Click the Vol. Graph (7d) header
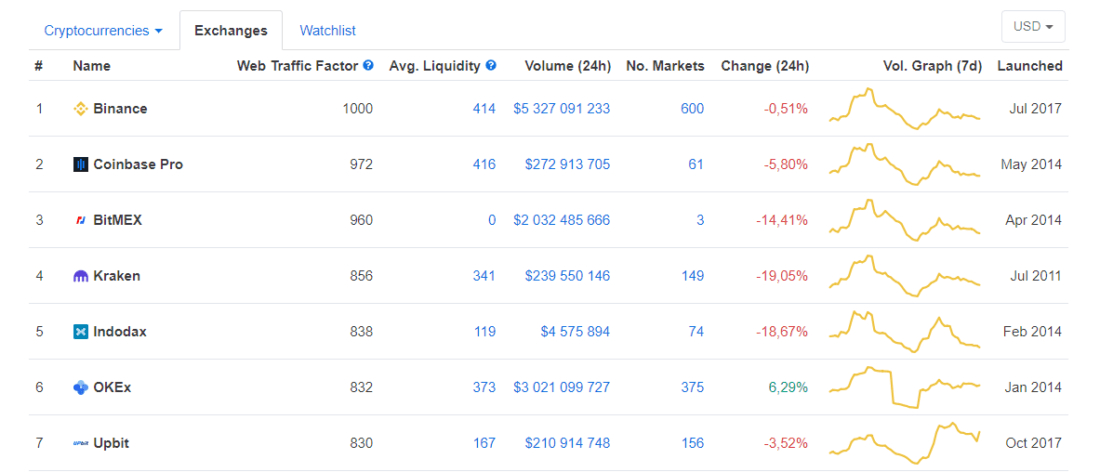The width and height of the screenshot is (1100, 472). tap(932, 66)
